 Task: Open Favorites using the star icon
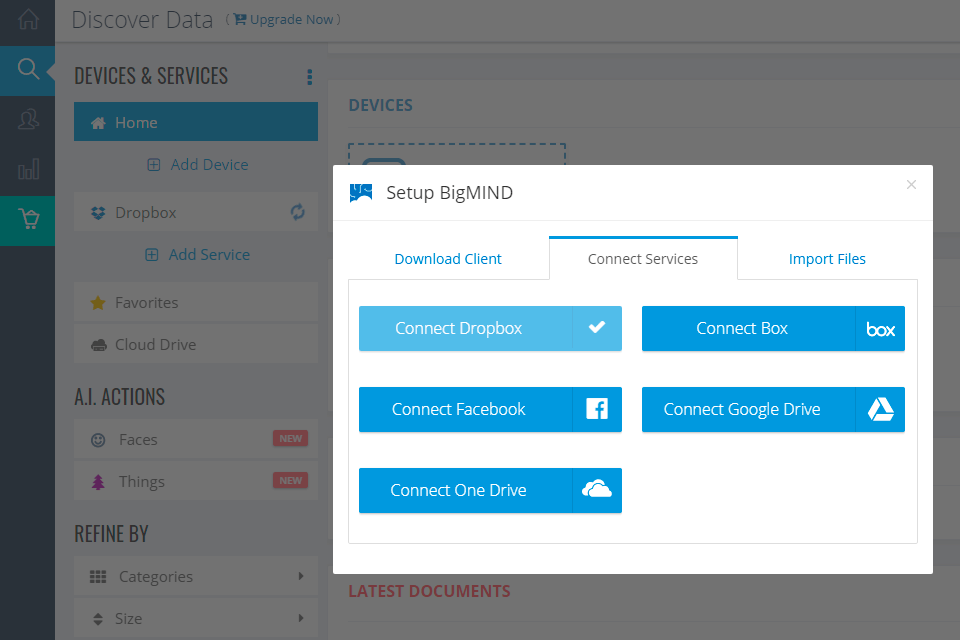97,302
